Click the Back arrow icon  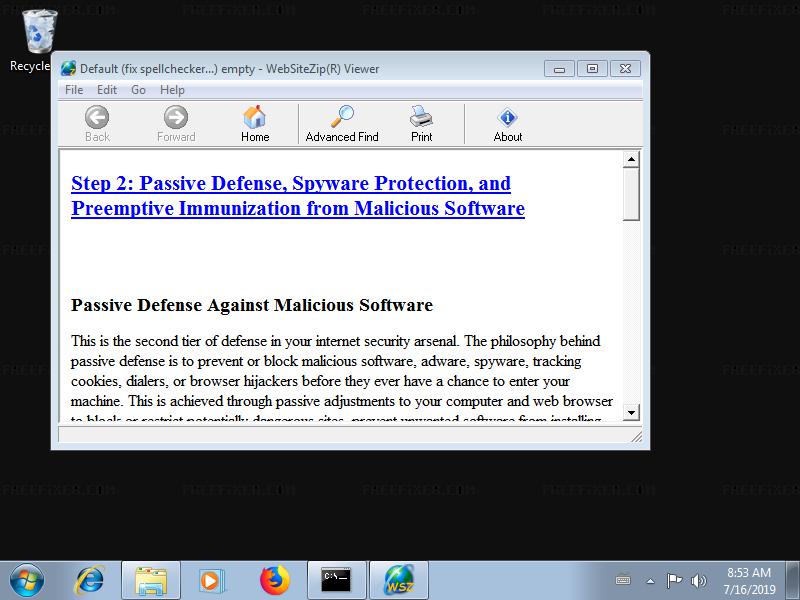click(x=97, y=117)
